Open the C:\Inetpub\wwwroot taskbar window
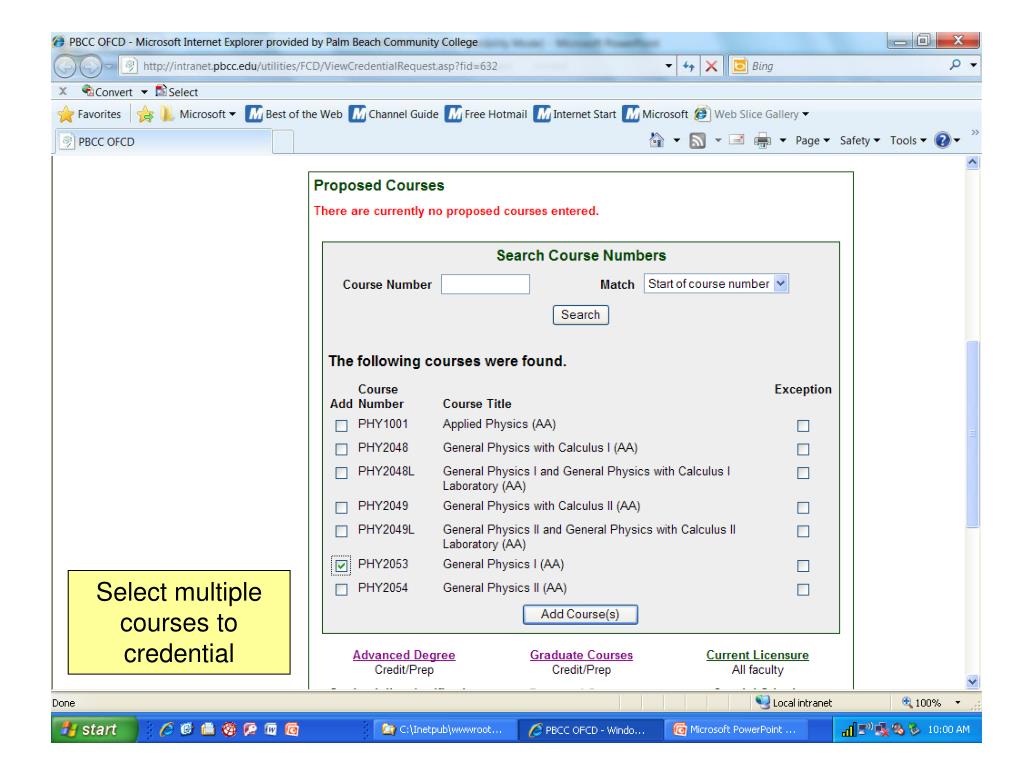 [444, 729]
